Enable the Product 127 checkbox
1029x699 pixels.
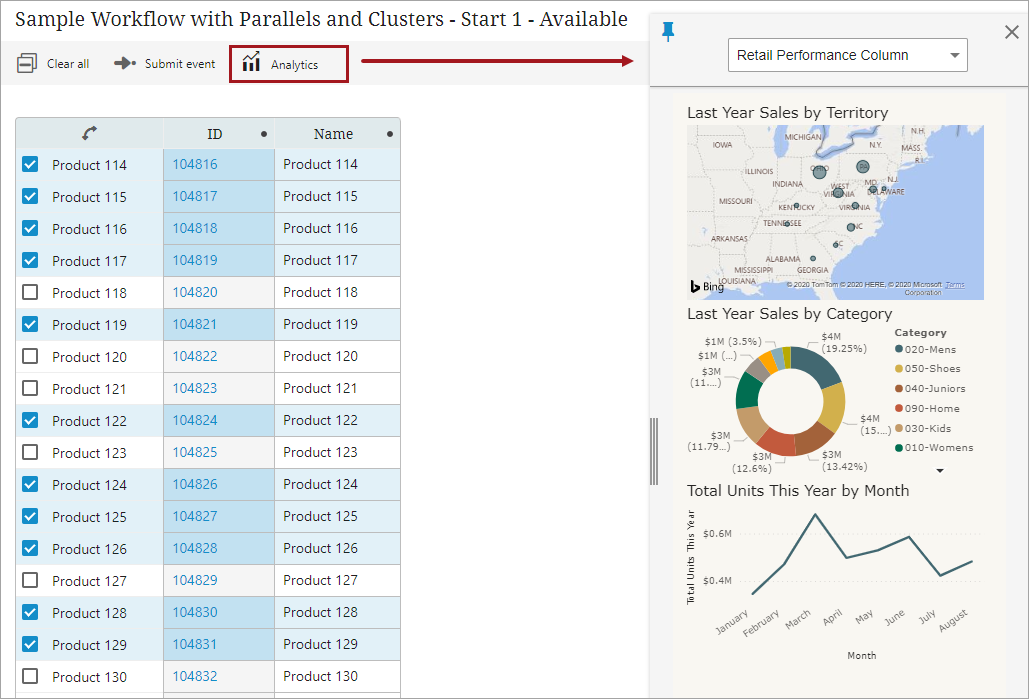point(30,580)
